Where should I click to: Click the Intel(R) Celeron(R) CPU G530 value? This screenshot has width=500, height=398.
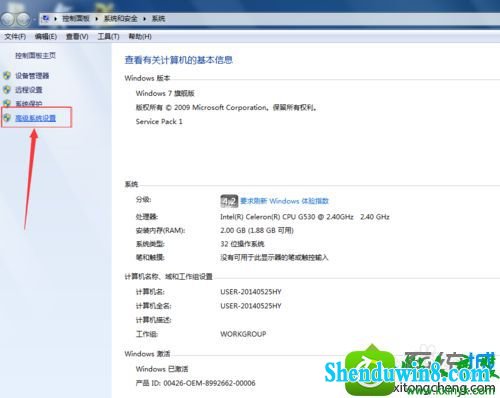click(305, 217)
